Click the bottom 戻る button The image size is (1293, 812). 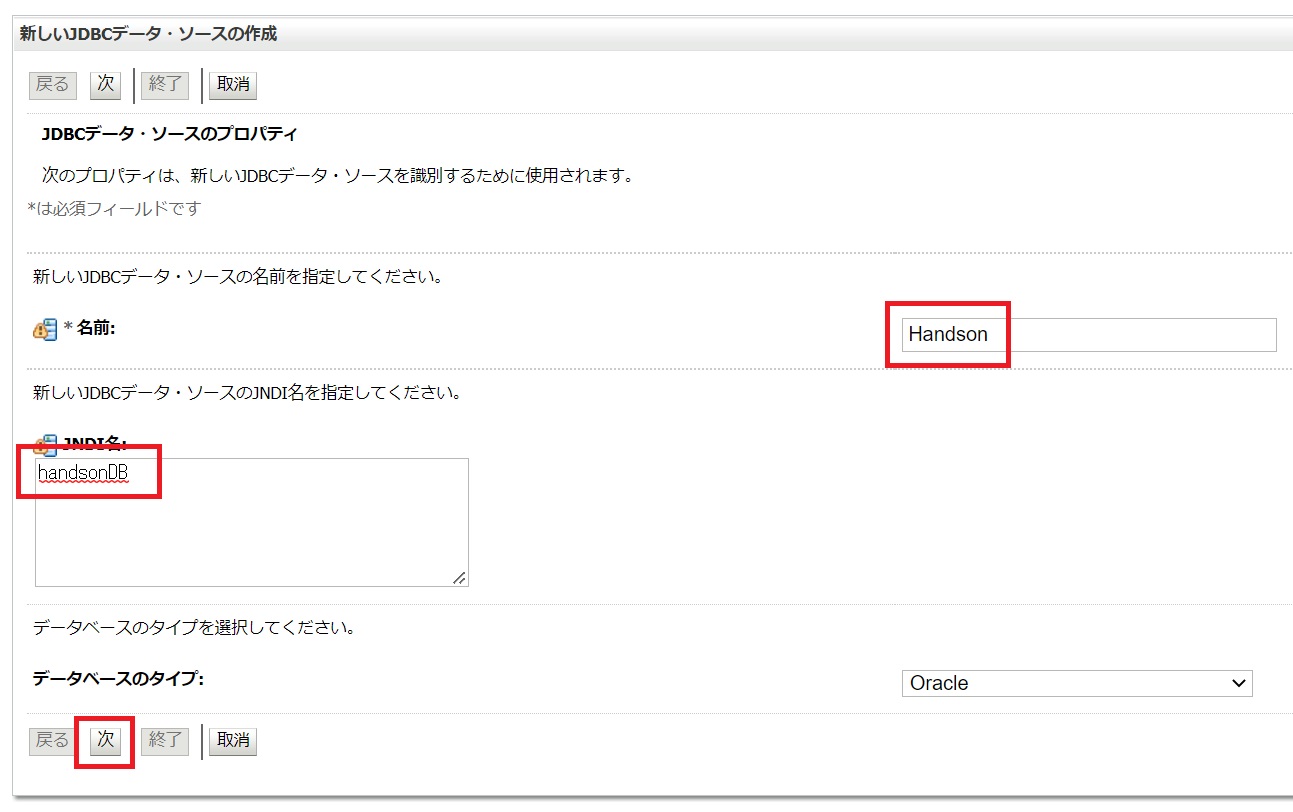click(52, 740)
